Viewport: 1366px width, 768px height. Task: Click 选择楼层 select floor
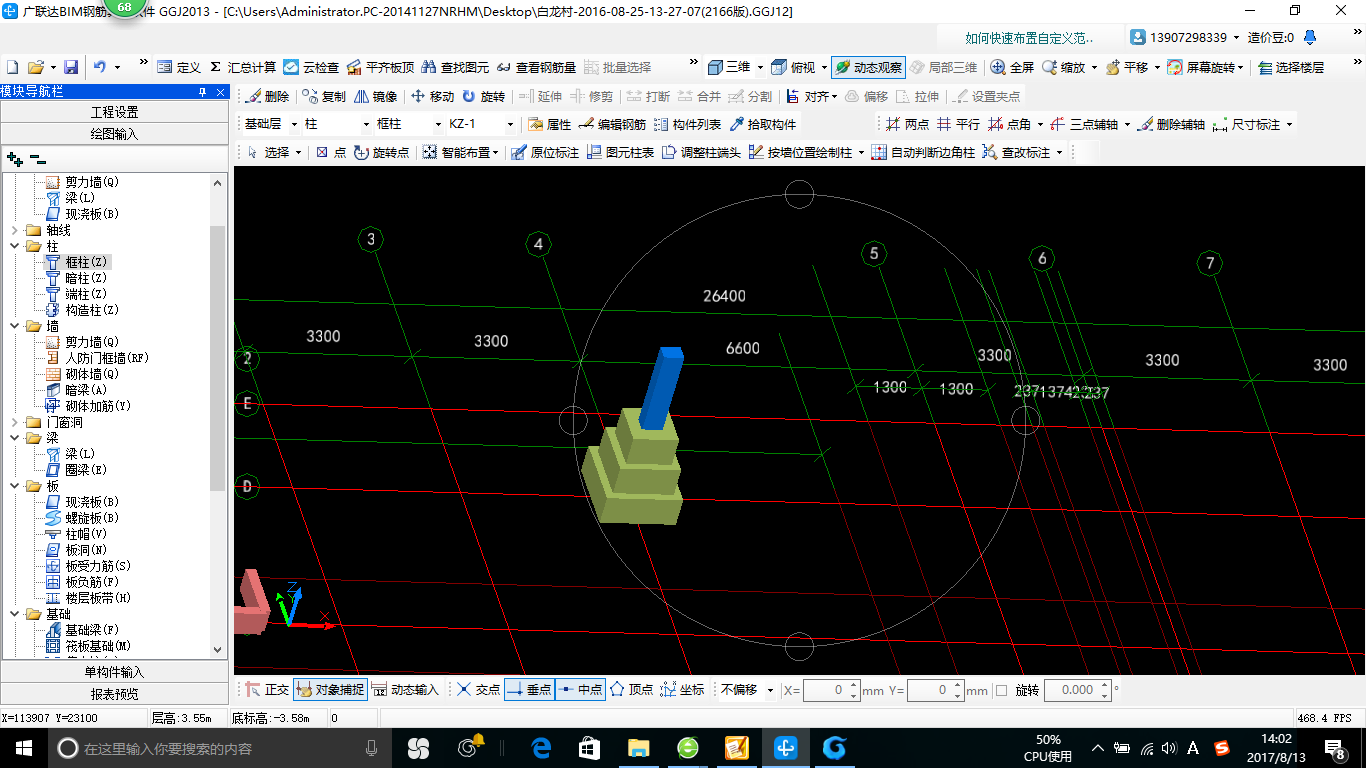pos(1291,67)
